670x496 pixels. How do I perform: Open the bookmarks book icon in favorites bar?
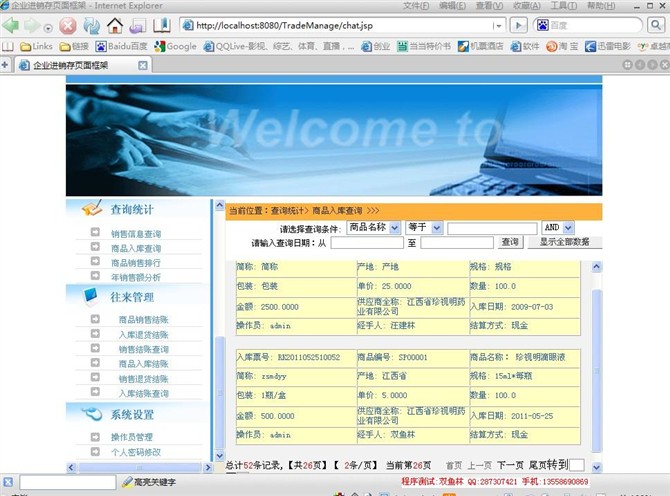tap(8, 46)
